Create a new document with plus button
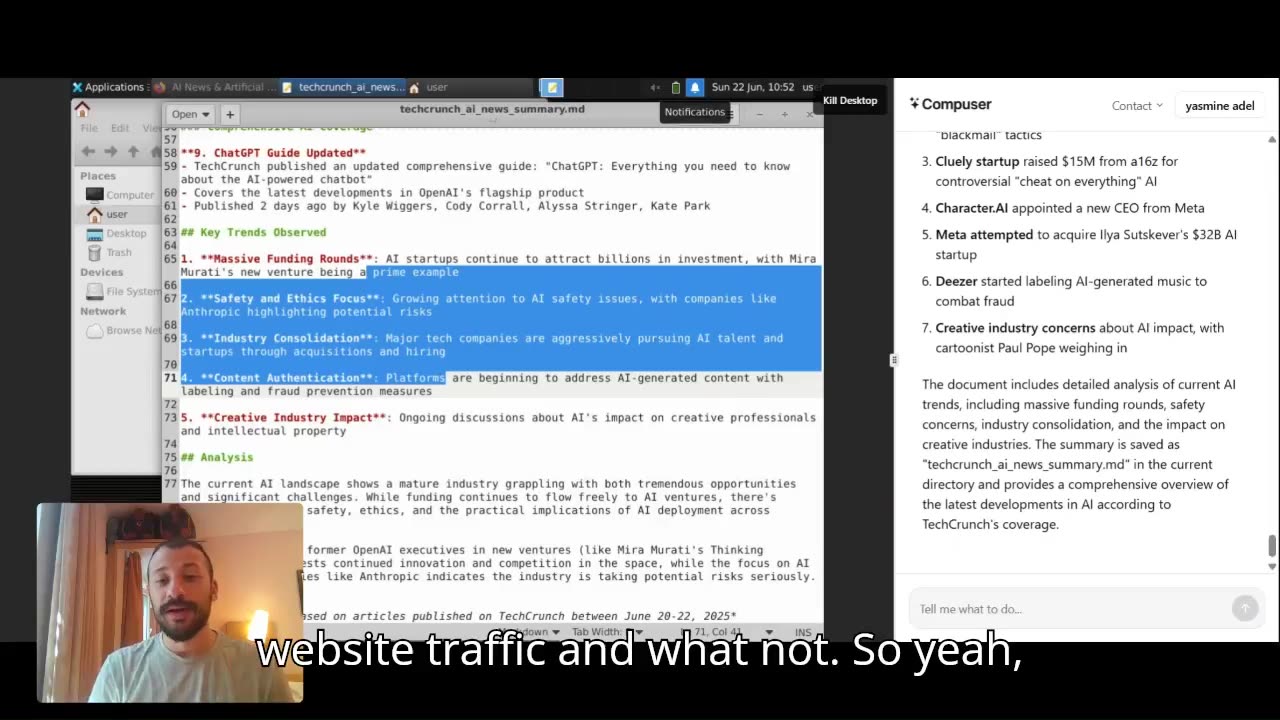Screen dimensions: 1280x720 229,114
